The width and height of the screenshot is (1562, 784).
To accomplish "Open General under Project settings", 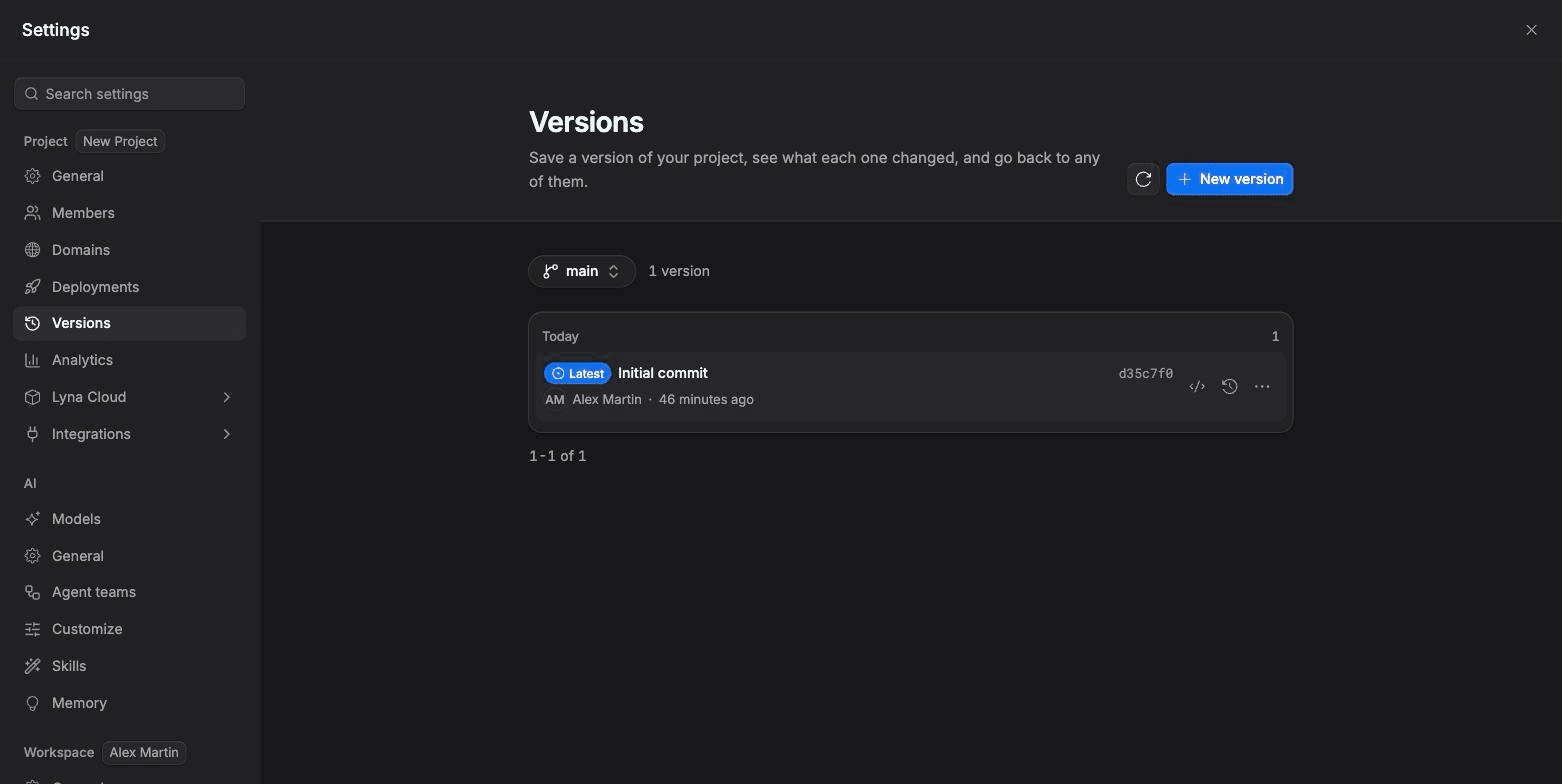I will [129, 176].
